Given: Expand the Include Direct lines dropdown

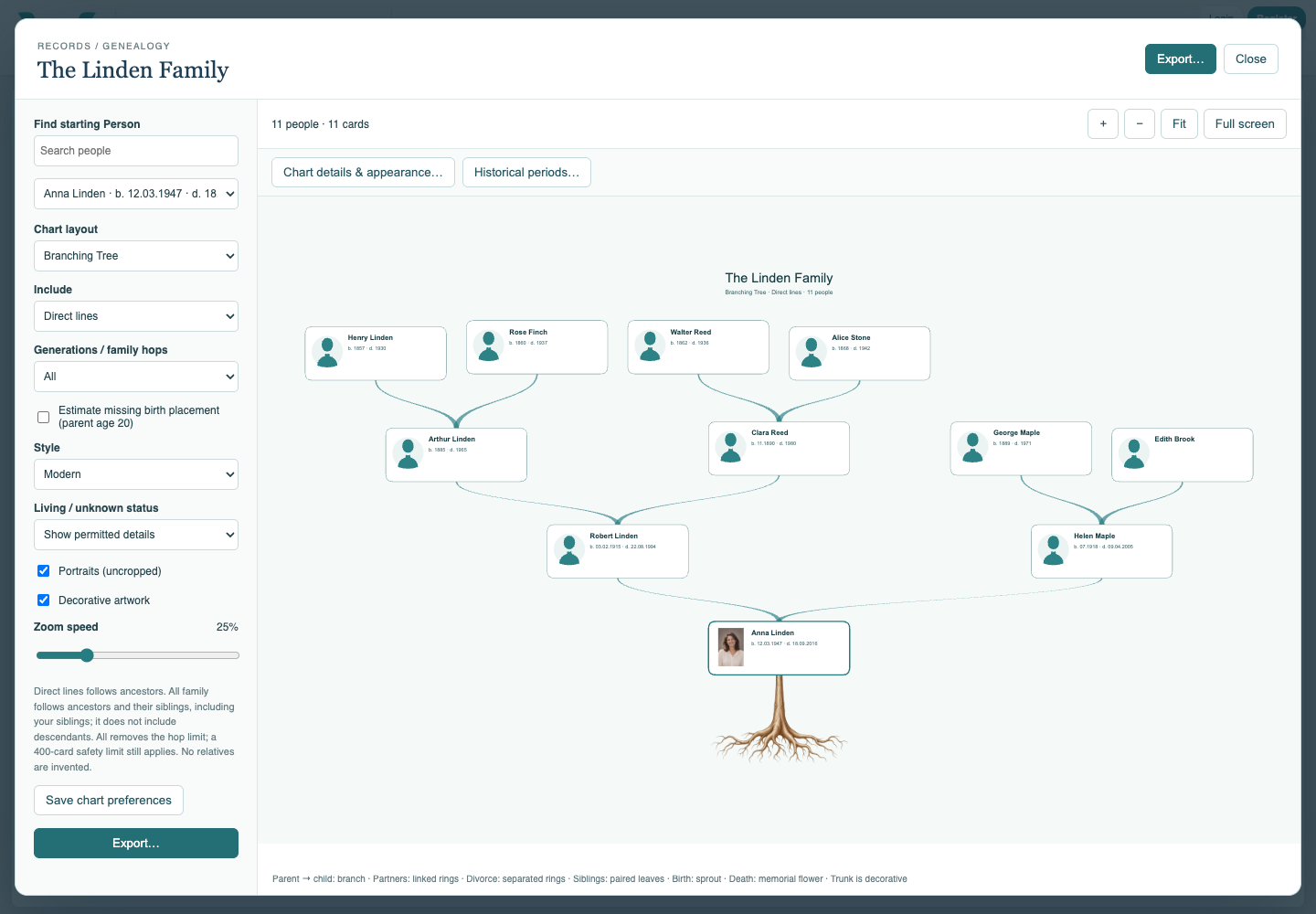Looking at the screenshot, I should click(x=136, y=316).
